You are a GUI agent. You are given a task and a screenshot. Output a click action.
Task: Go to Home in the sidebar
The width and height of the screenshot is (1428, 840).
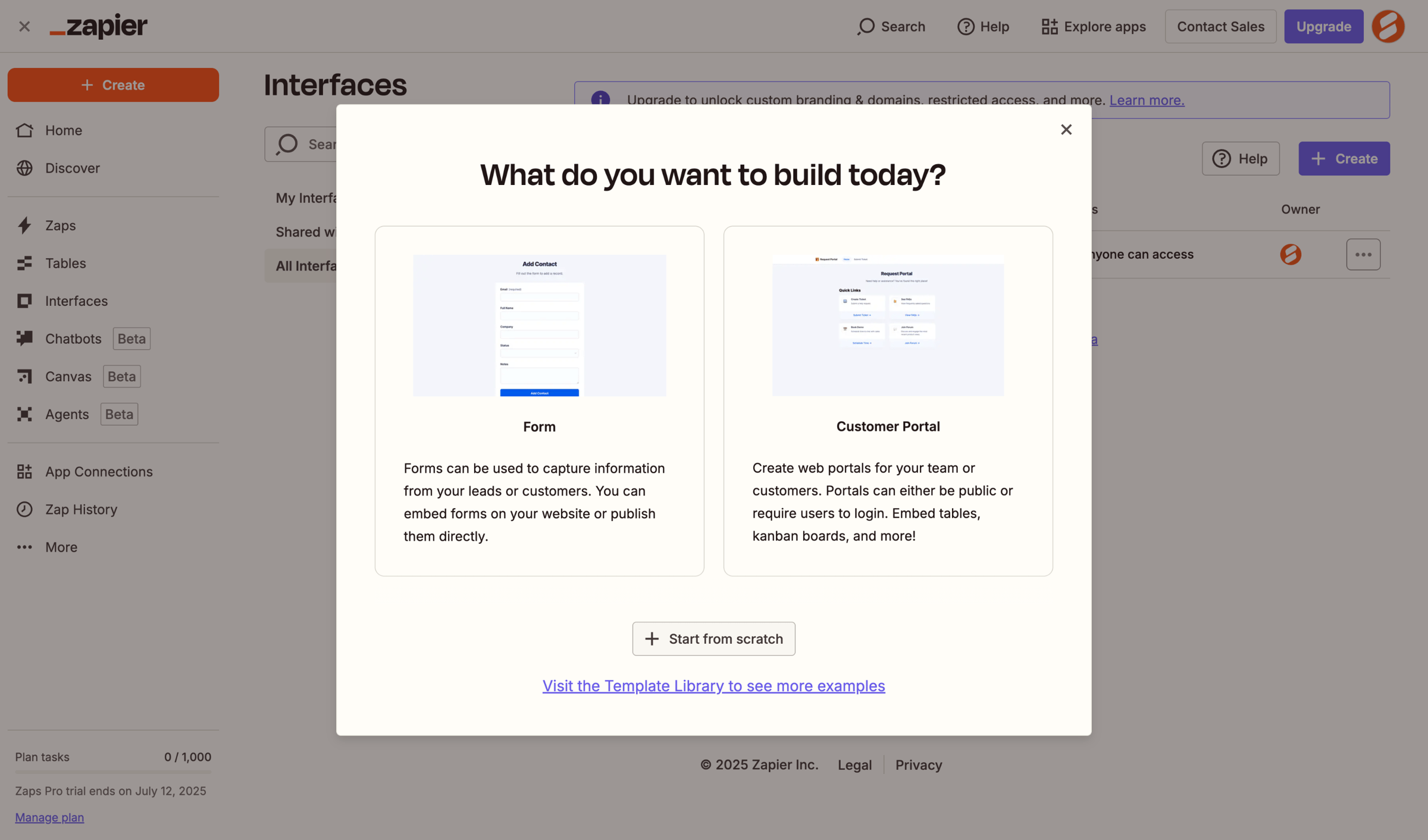click(113, 130)
